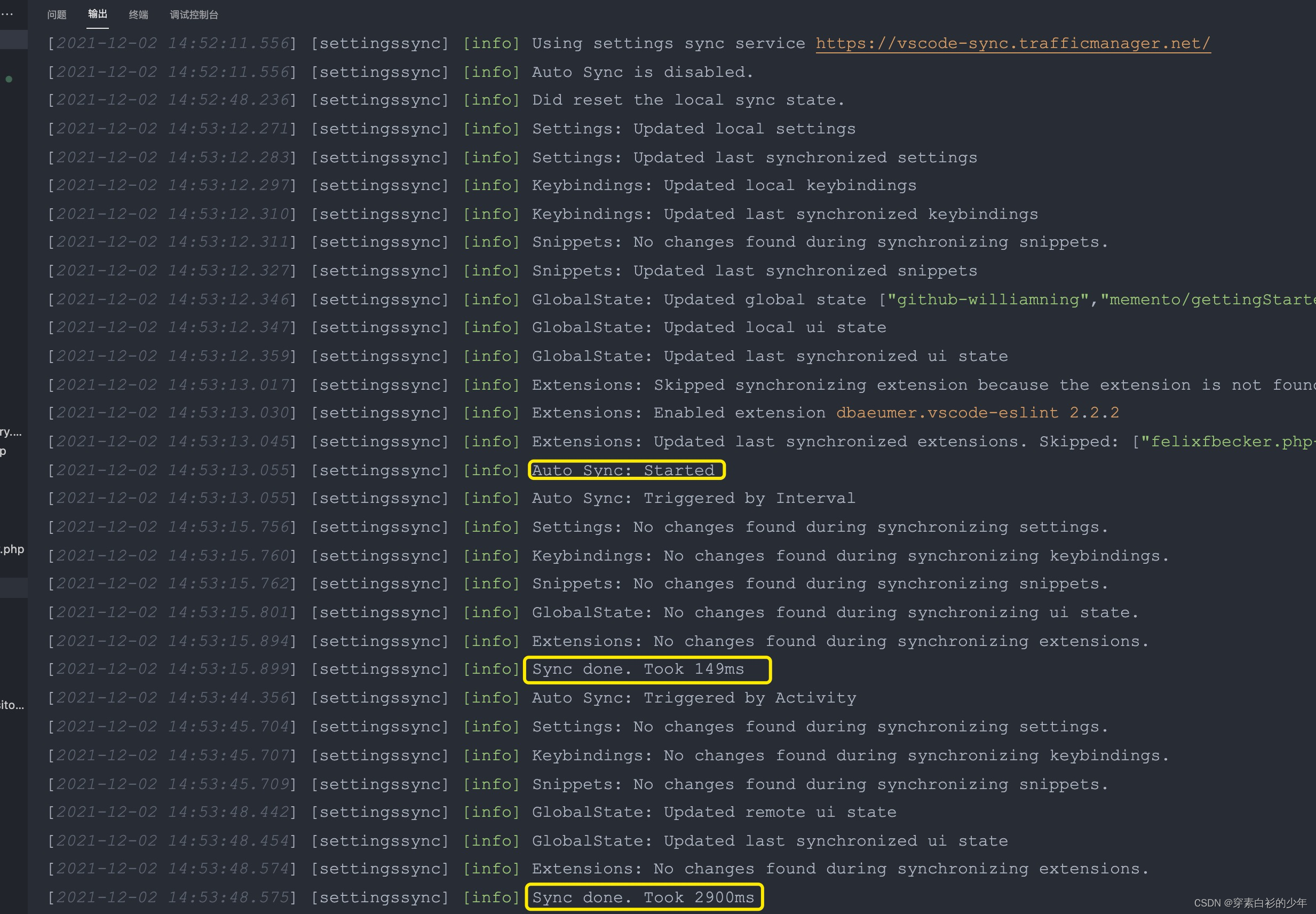Click the "Auto Sync: Started" log line
Image resolution: width=1316 pixels, height=914 pixels.
coord(624,470)
